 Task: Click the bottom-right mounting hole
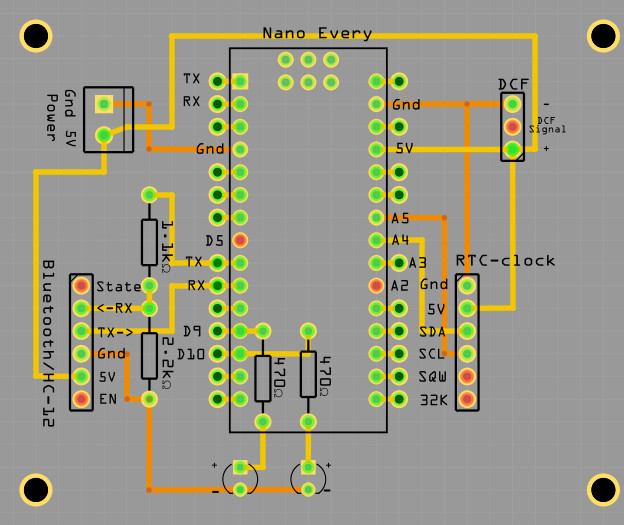pos(603,490)
